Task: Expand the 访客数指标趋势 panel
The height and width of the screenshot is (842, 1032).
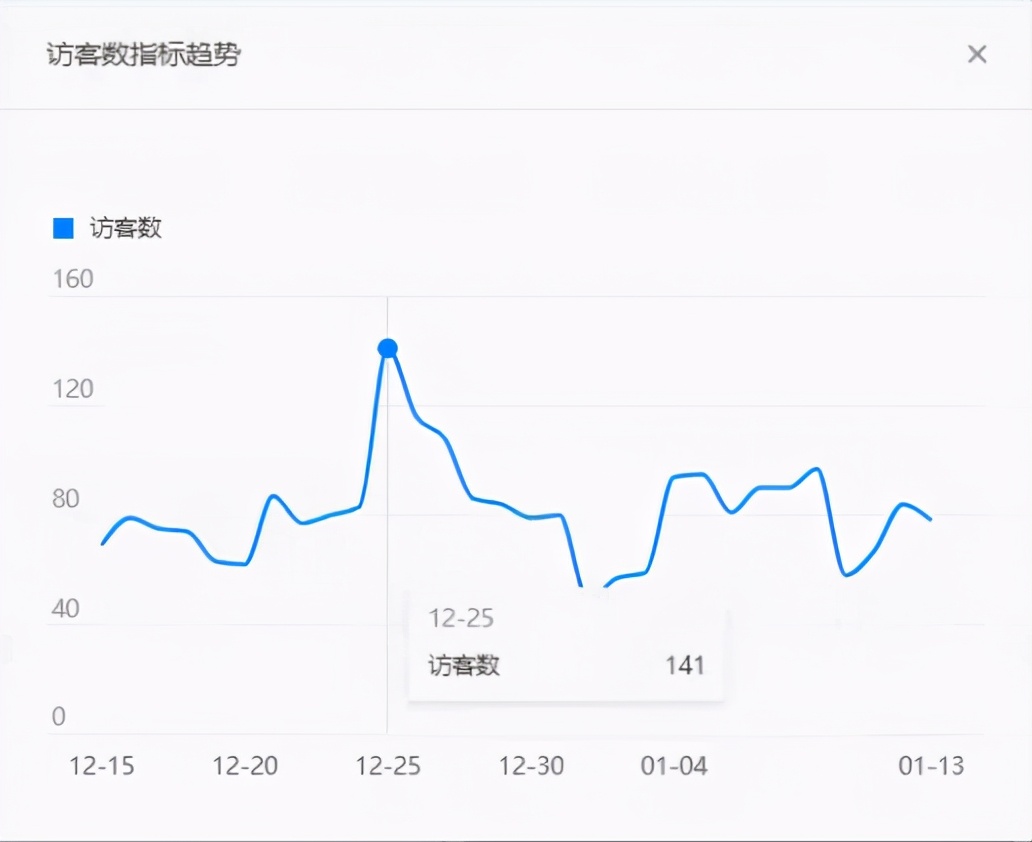Action: coord(145,57)
